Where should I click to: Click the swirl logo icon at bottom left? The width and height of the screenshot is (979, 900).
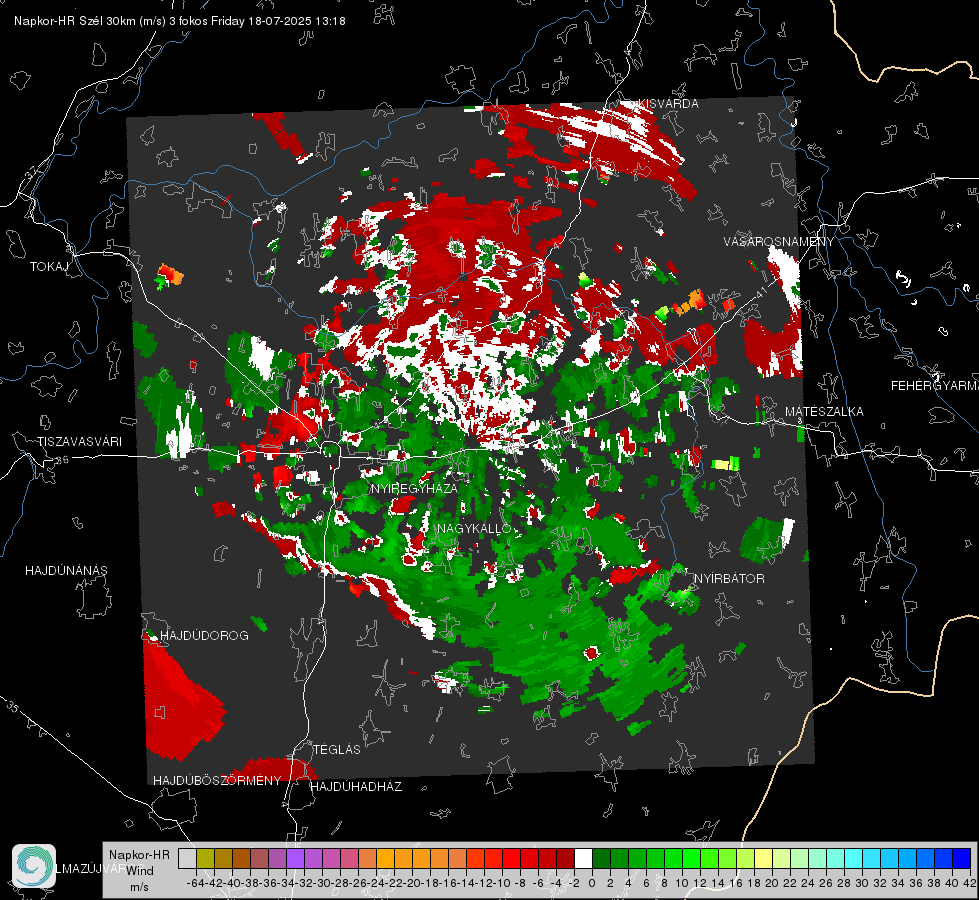tap(34, 866)
